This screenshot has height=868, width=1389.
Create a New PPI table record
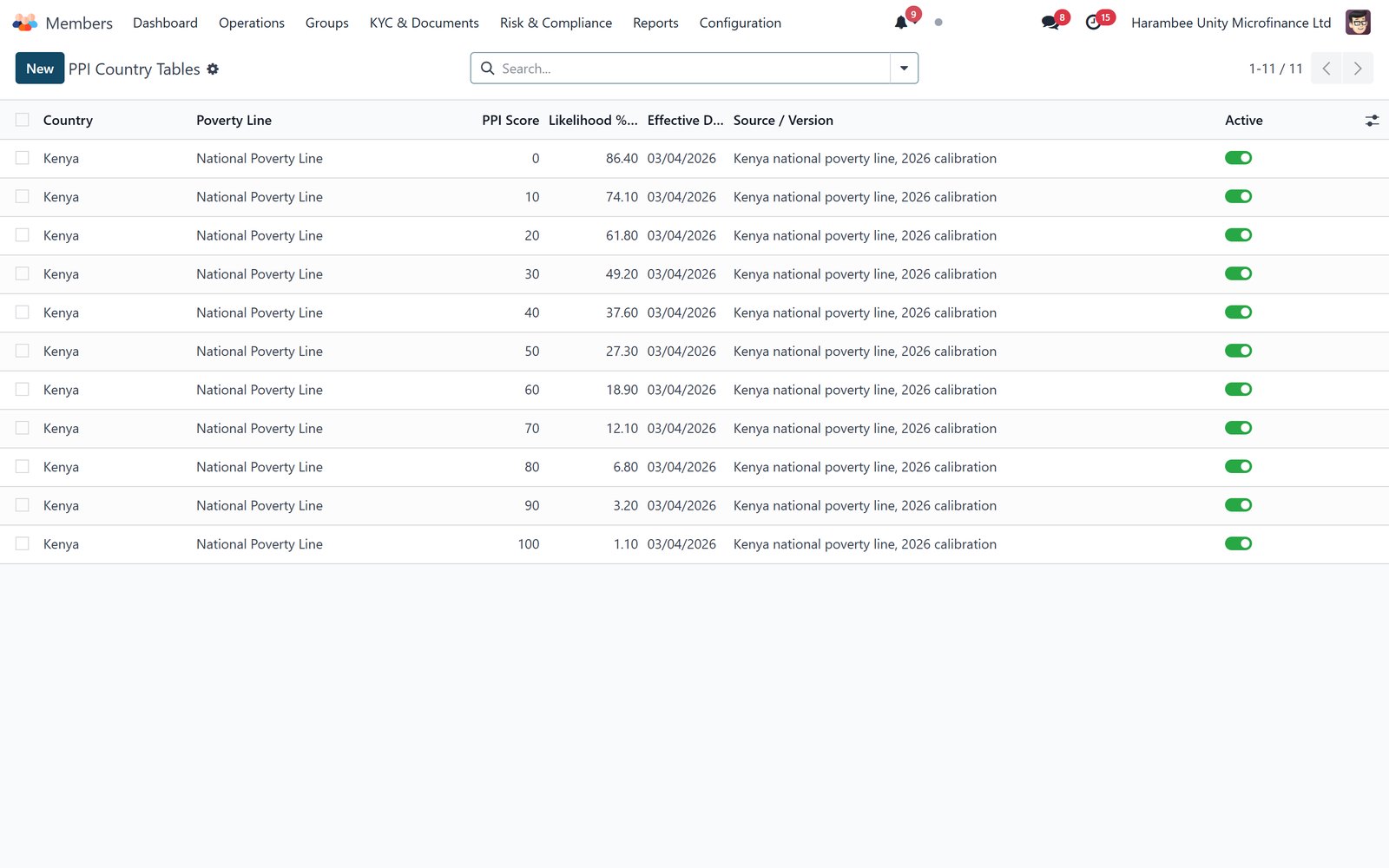pos(40,69)
